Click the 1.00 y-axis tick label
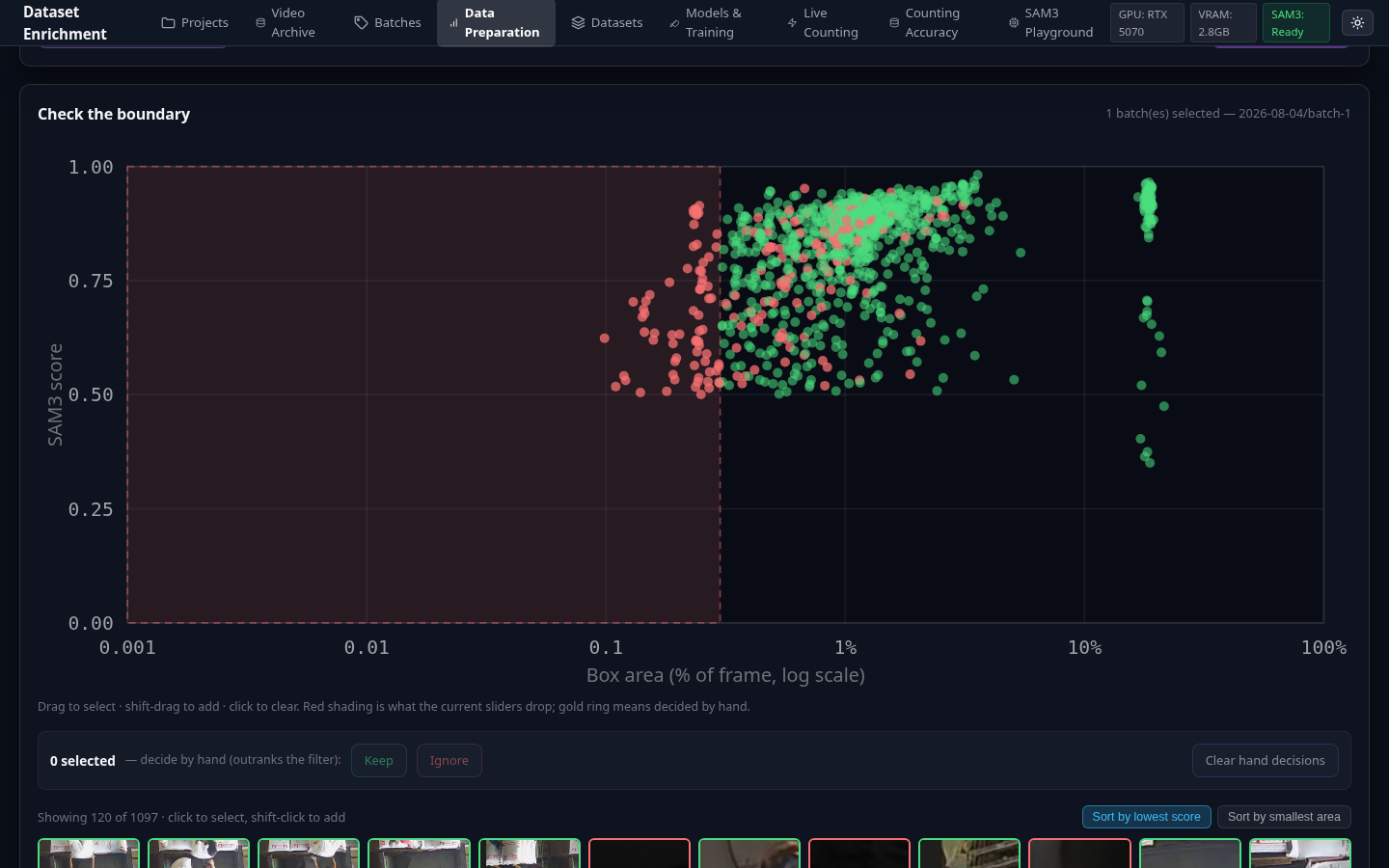This screenshot has width=1389, height=868. (91, 167)
